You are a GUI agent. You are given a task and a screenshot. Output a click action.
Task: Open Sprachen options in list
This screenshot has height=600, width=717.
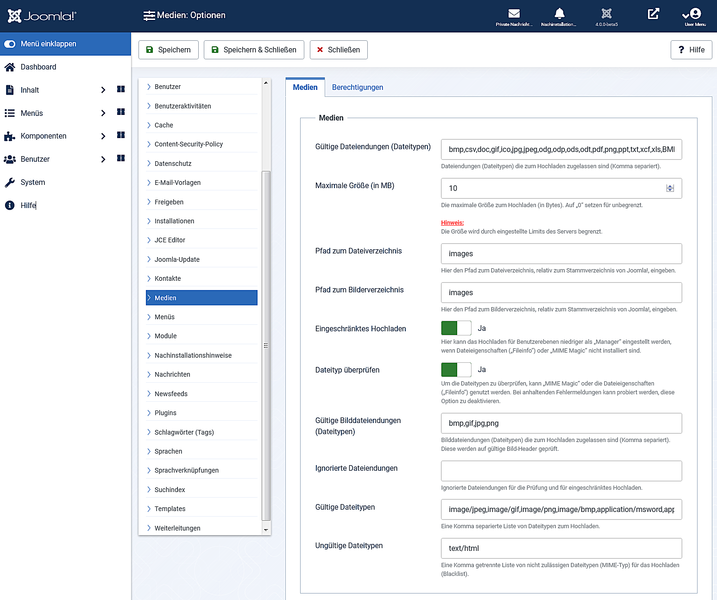point(202,451)
